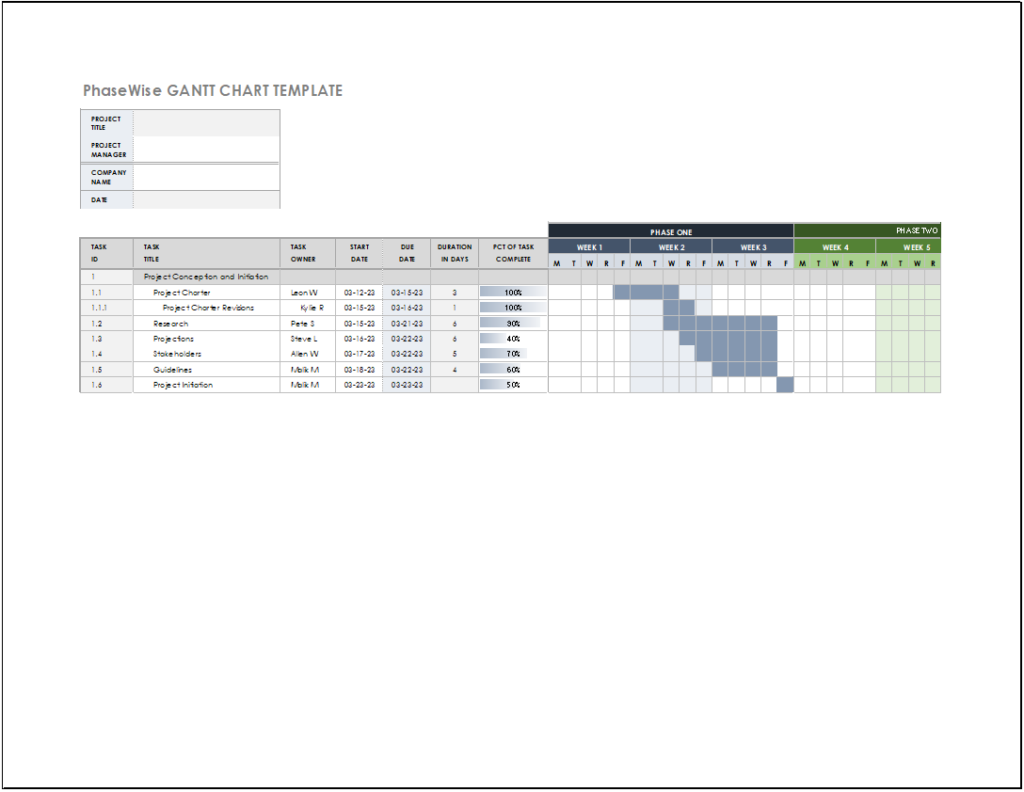Screen dimensions: 1024x792
Task: Select the Duration cell for Guidelines
Action: coord(454,369)
